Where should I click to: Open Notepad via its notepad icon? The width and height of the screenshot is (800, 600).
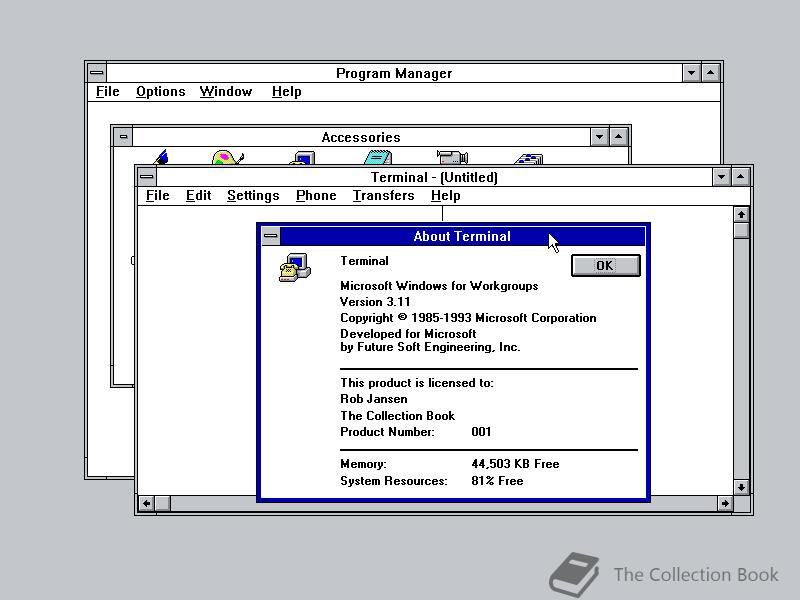point(376,157)
